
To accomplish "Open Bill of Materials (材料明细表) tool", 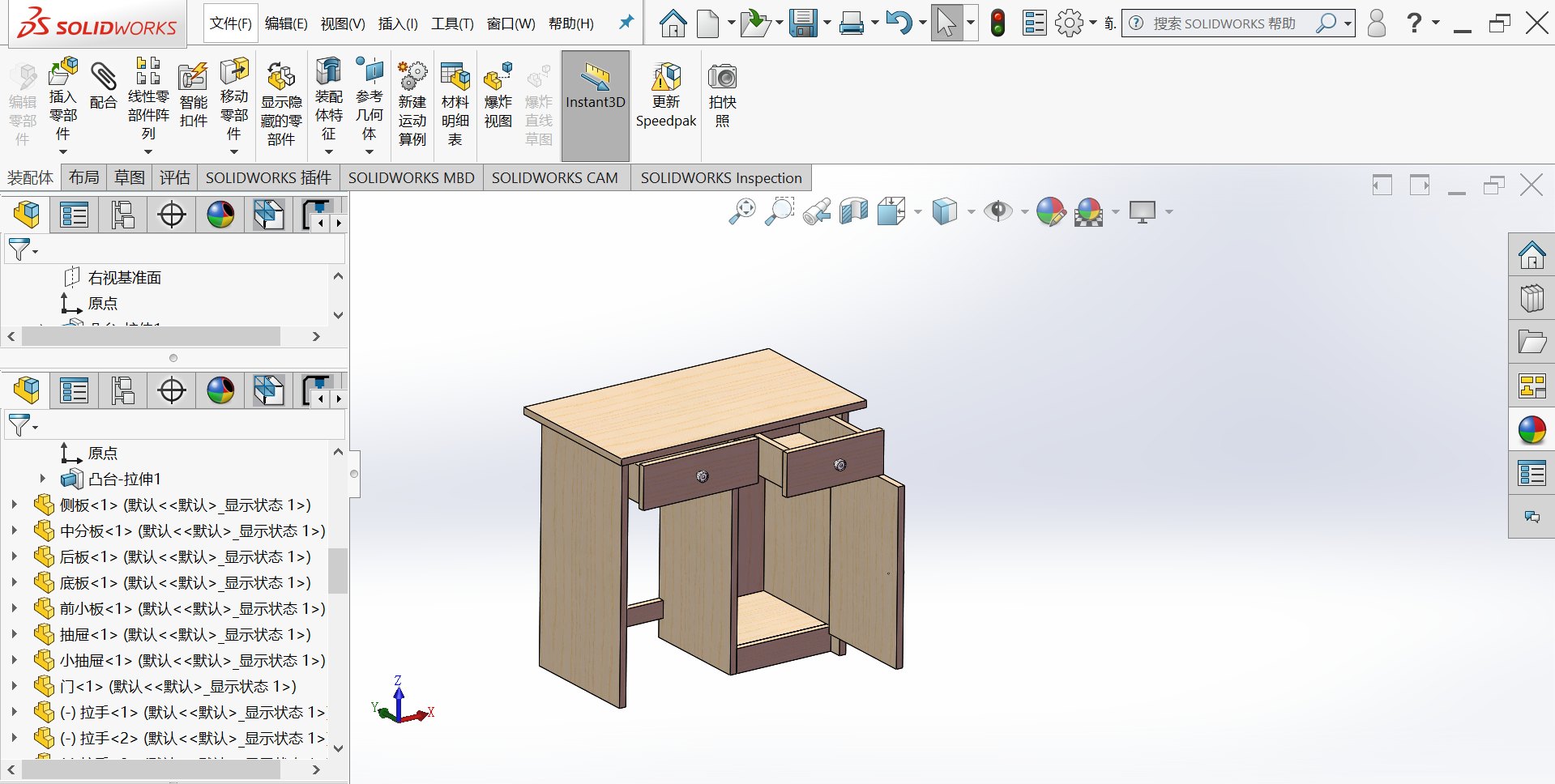I will click(455, 77).
